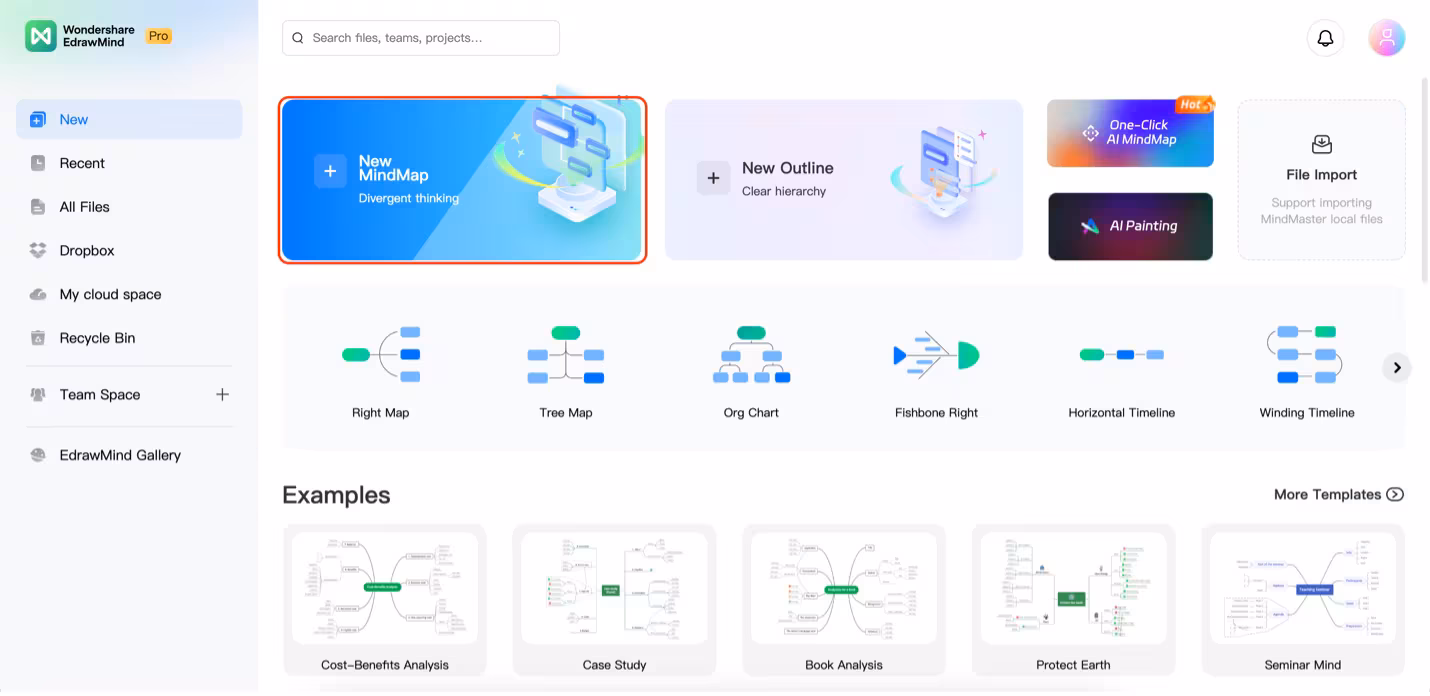Open the File Import card

pos(1321,180)
